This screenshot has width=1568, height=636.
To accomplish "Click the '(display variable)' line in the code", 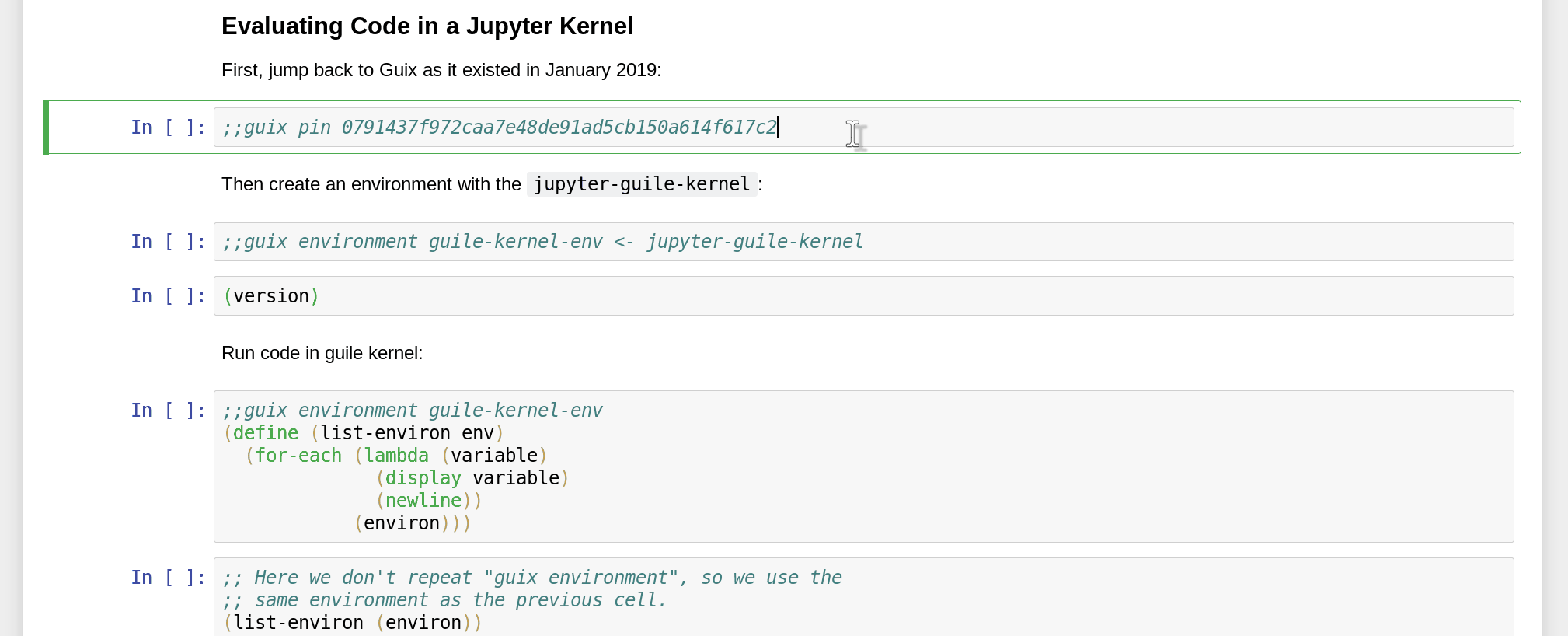I will [472, 478].
